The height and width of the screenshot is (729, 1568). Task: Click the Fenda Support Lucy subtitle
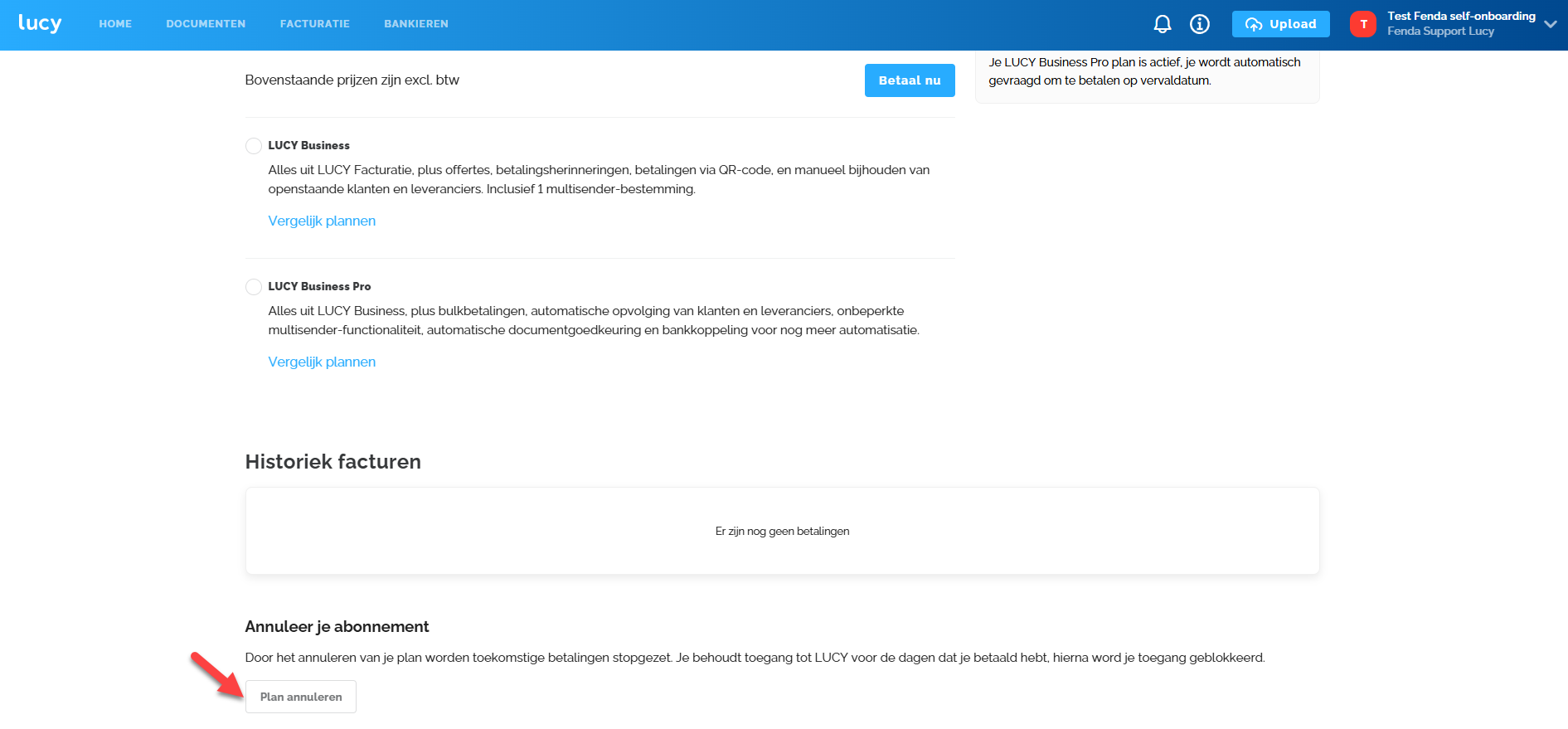(1440, 32)
